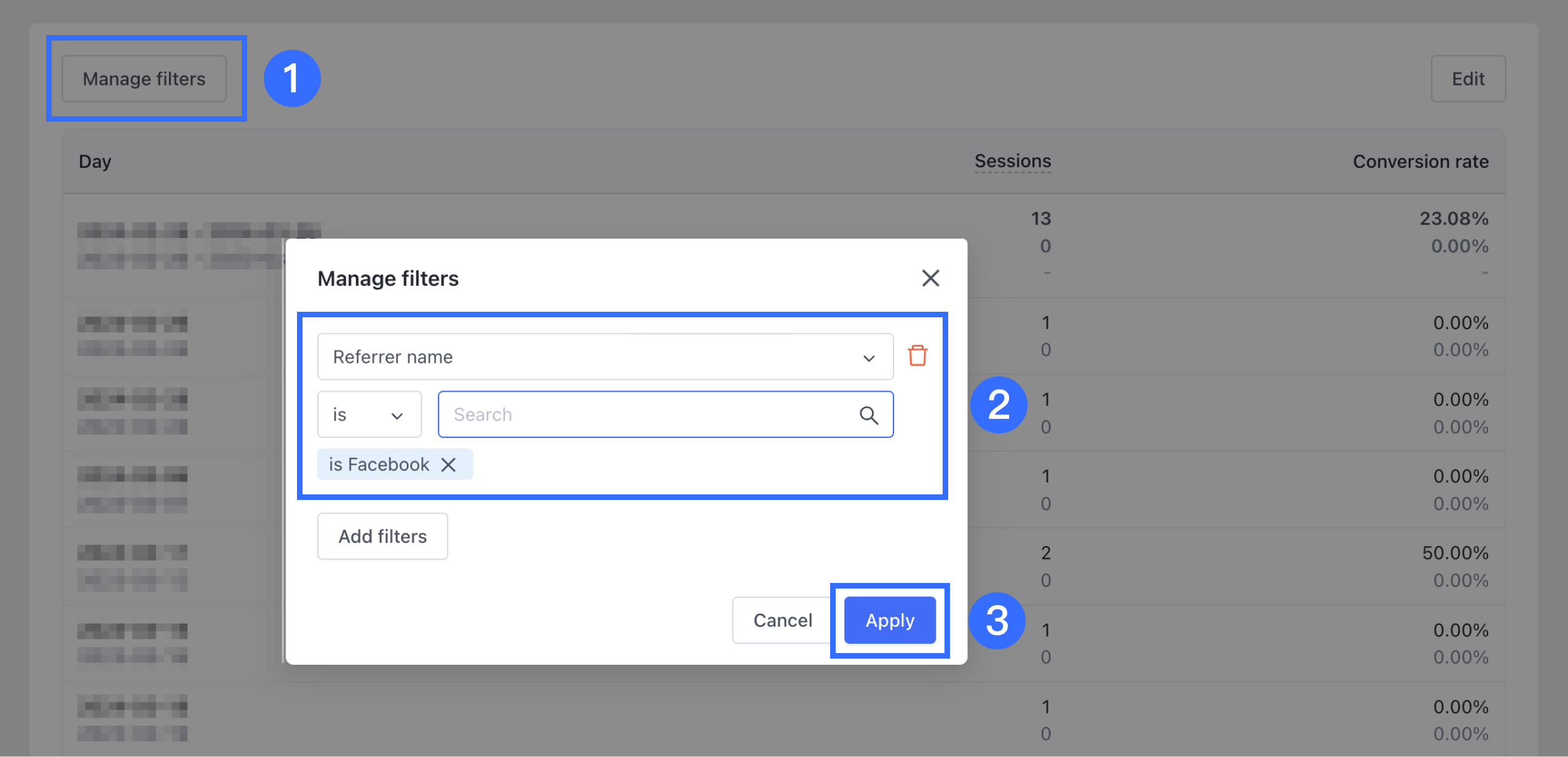Cancel the filter changes
The image size is (1568, 757).
(782, 620)
